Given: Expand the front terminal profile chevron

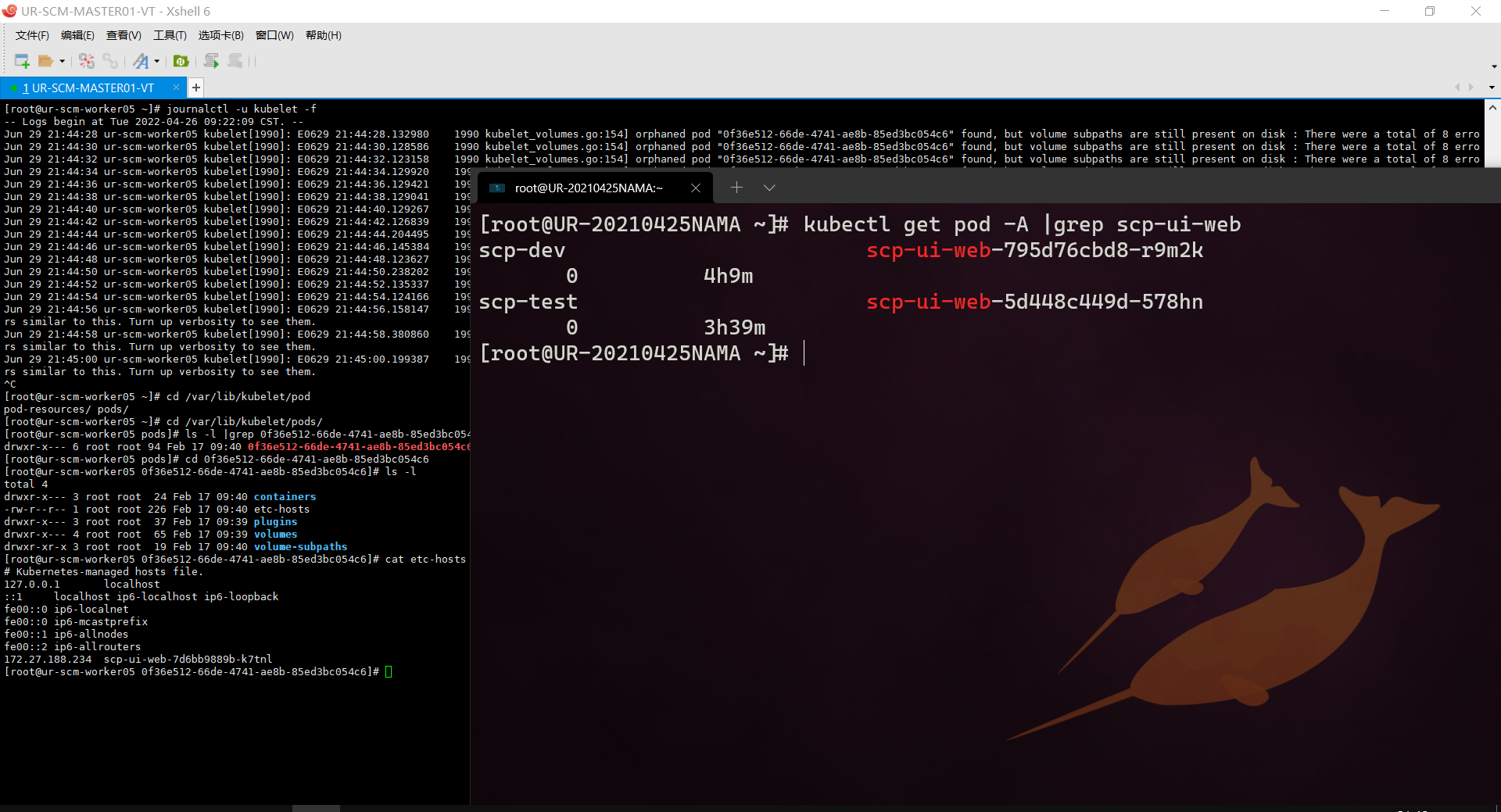Looking at the screenshot, I should click(x=769, y=188).
